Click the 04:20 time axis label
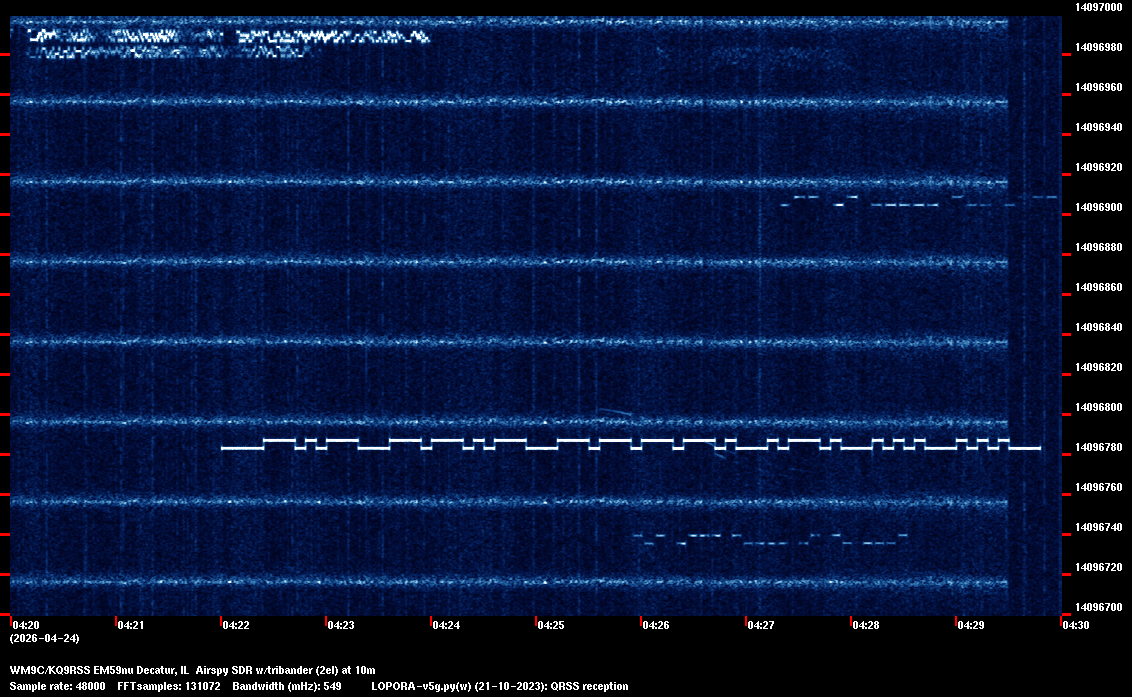Image resolution: width=1132 pixels, height=697 pixels. [x=24, y=626]
